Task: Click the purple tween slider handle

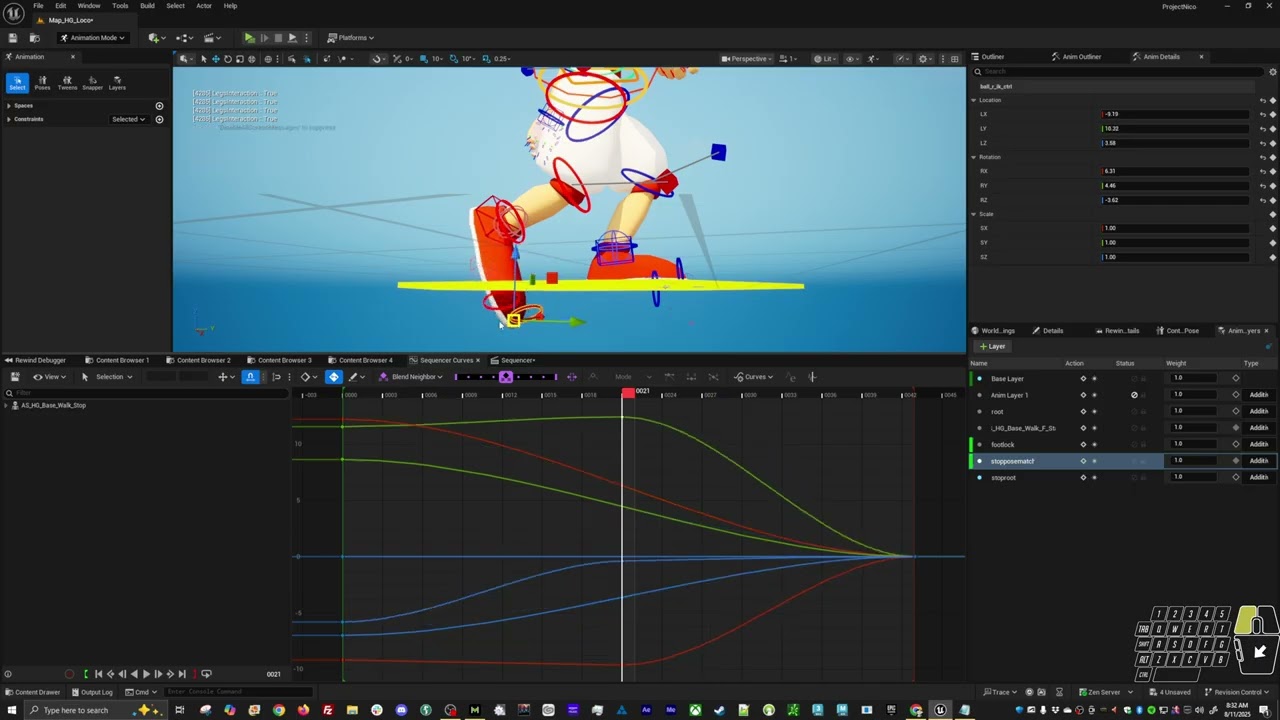Action: (x=506, y=377)
